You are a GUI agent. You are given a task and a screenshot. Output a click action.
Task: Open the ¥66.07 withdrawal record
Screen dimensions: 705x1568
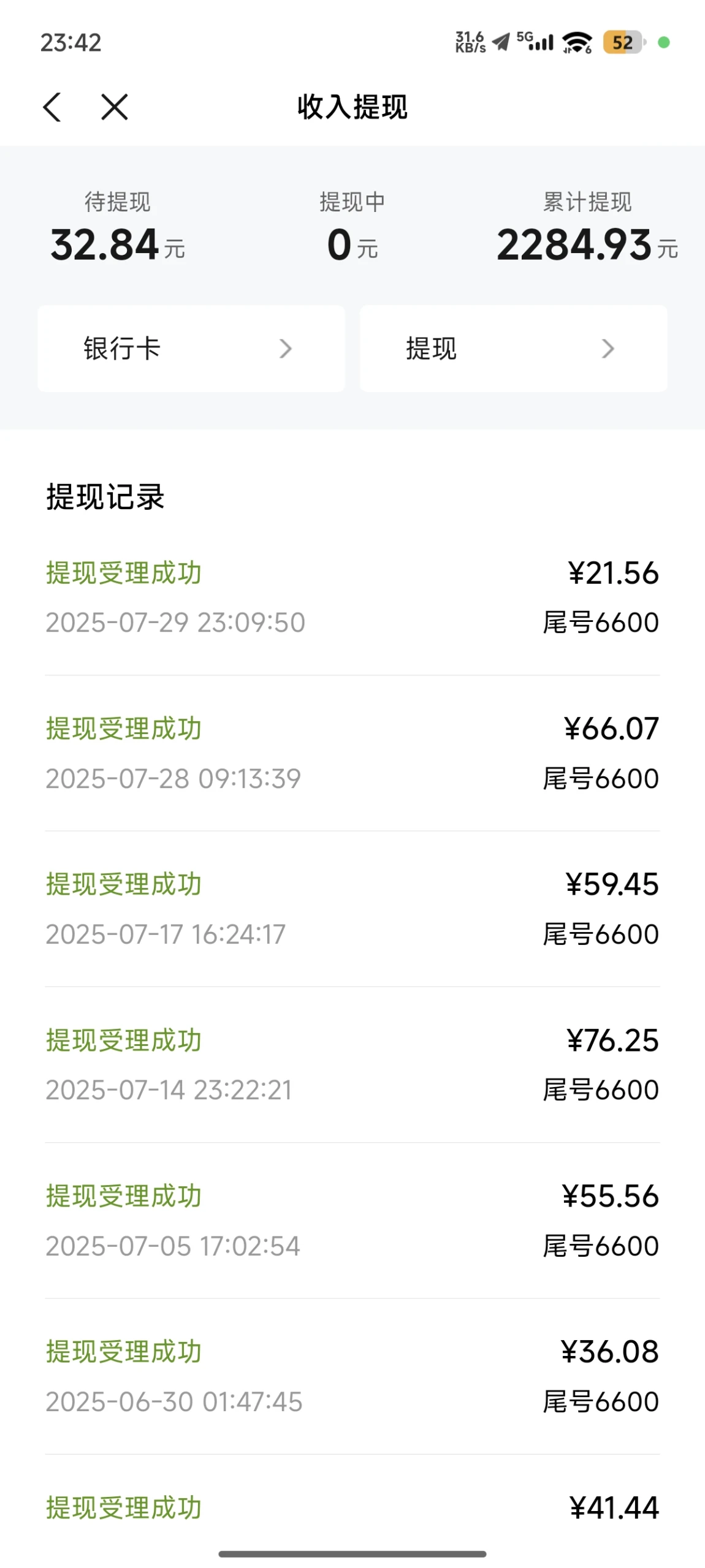coord(352,753)
